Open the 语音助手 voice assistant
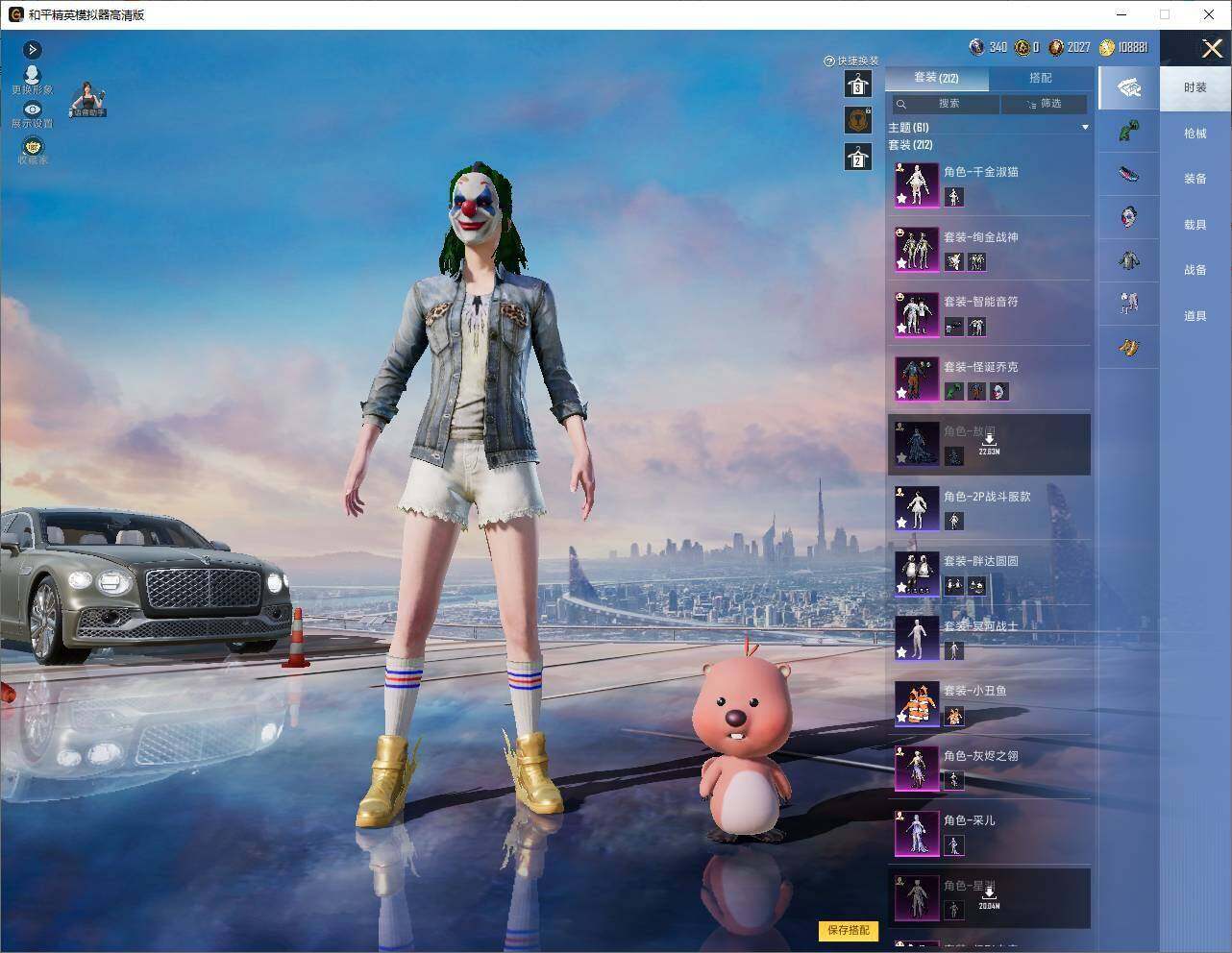The height and width of the screenshot is (953, 1232). pos(87,100)
